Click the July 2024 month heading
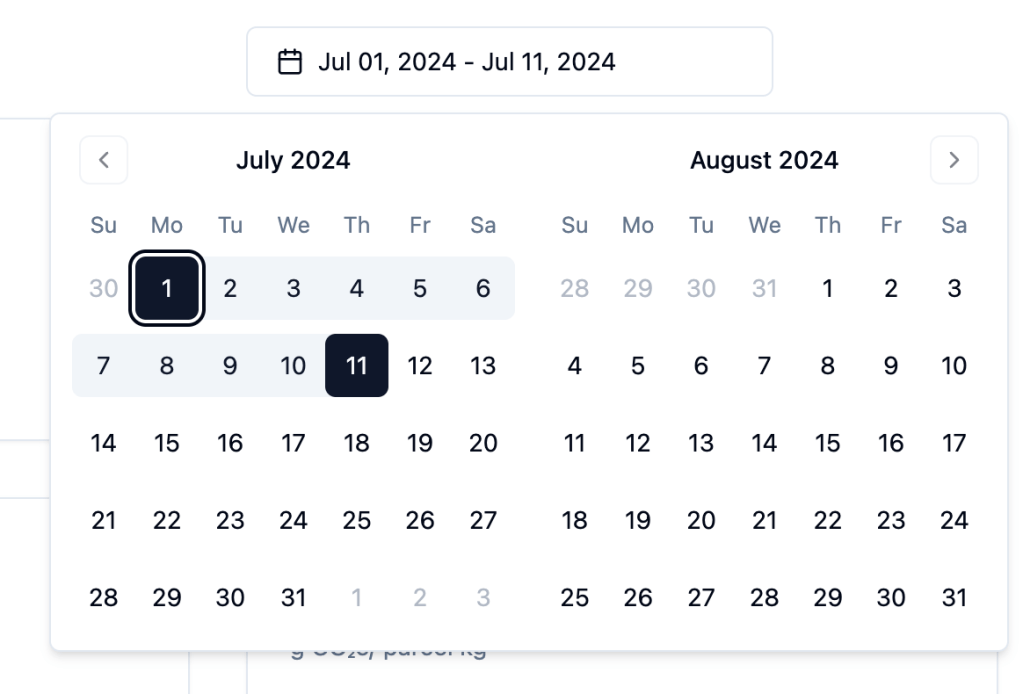The width and height of the screenshot is (1023, 694). coord(293,160)
